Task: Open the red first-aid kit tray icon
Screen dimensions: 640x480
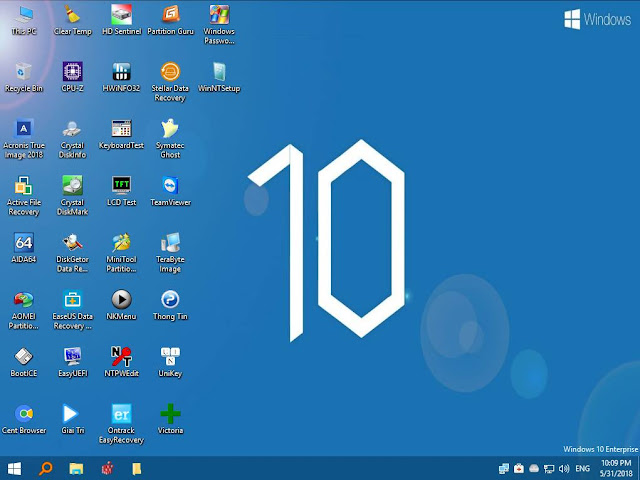Action: [519, 468]
